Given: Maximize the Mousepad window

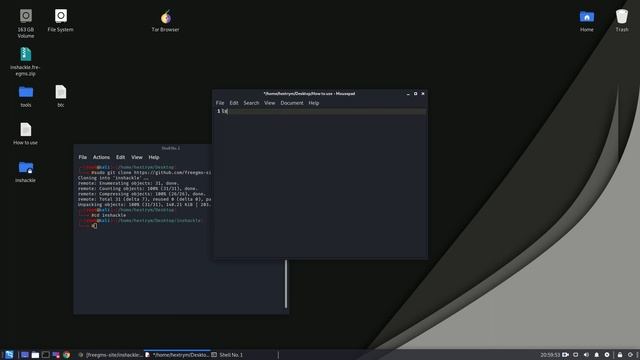Looking at the screenshot, I should click(415, 93).
